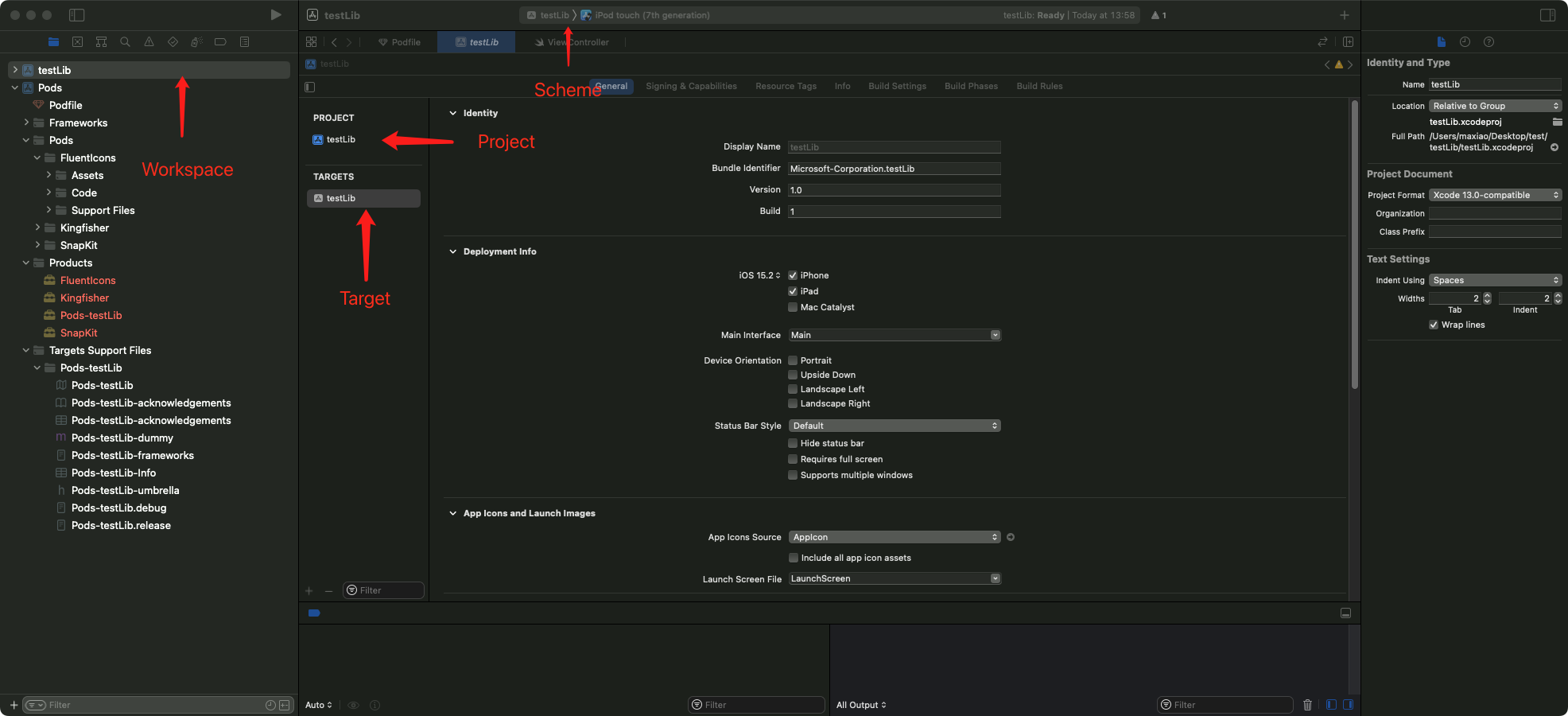1568x716 pixels.
Task: Toggle Wrap lines checkbox
Action: (1434, 325)
